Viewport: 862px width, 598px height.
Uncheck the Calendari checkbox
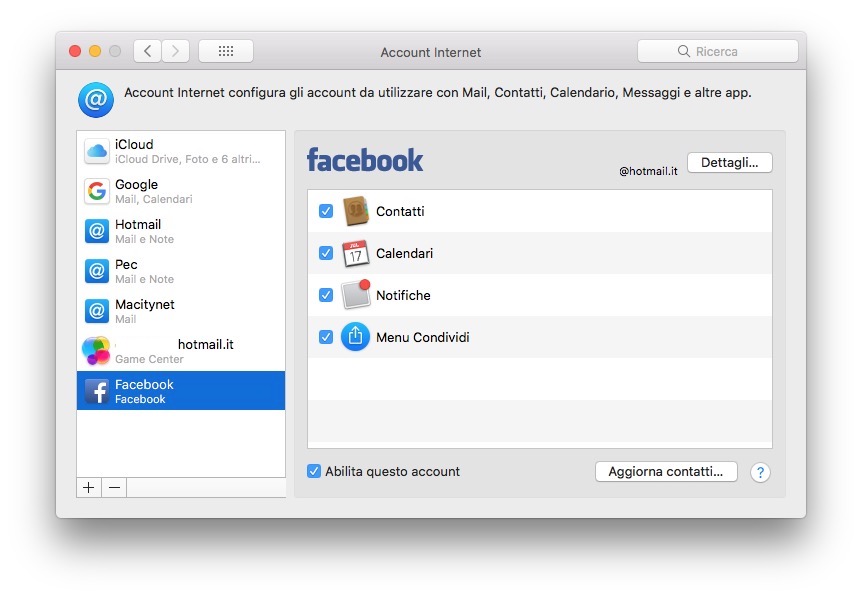[x=326, y=253]
